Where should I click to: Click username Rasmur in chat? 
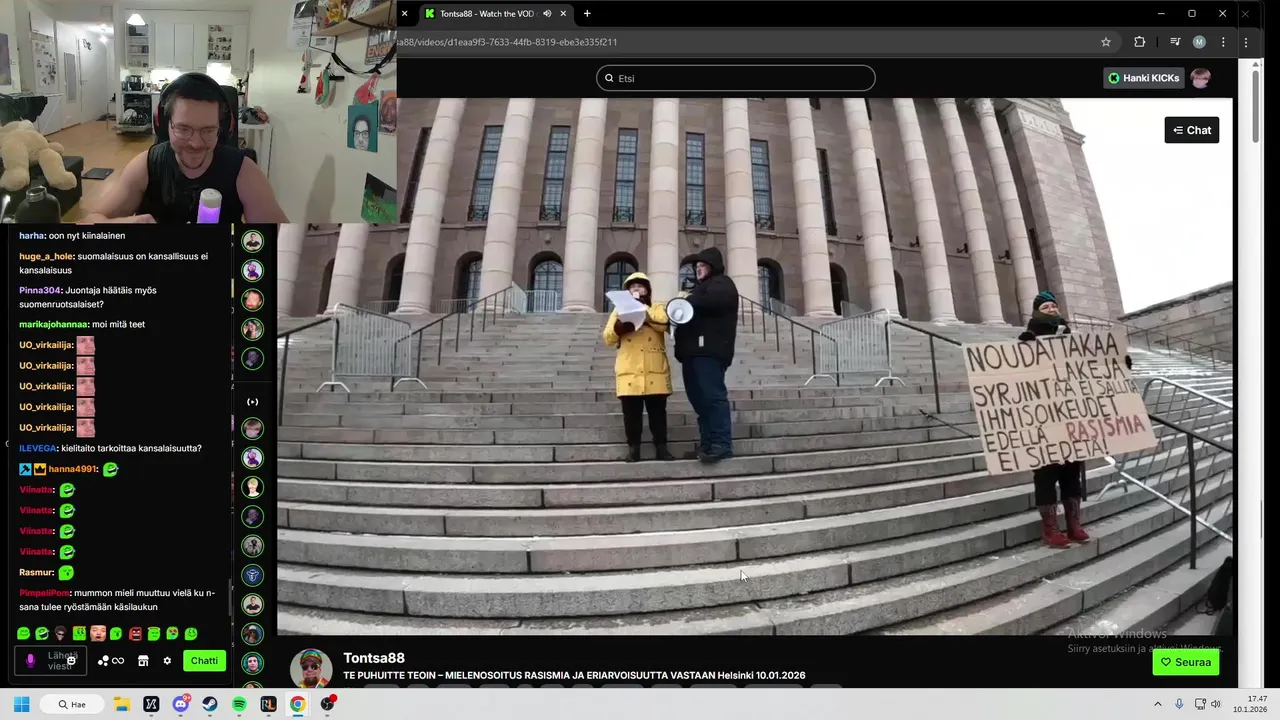(x=35, y=573)
